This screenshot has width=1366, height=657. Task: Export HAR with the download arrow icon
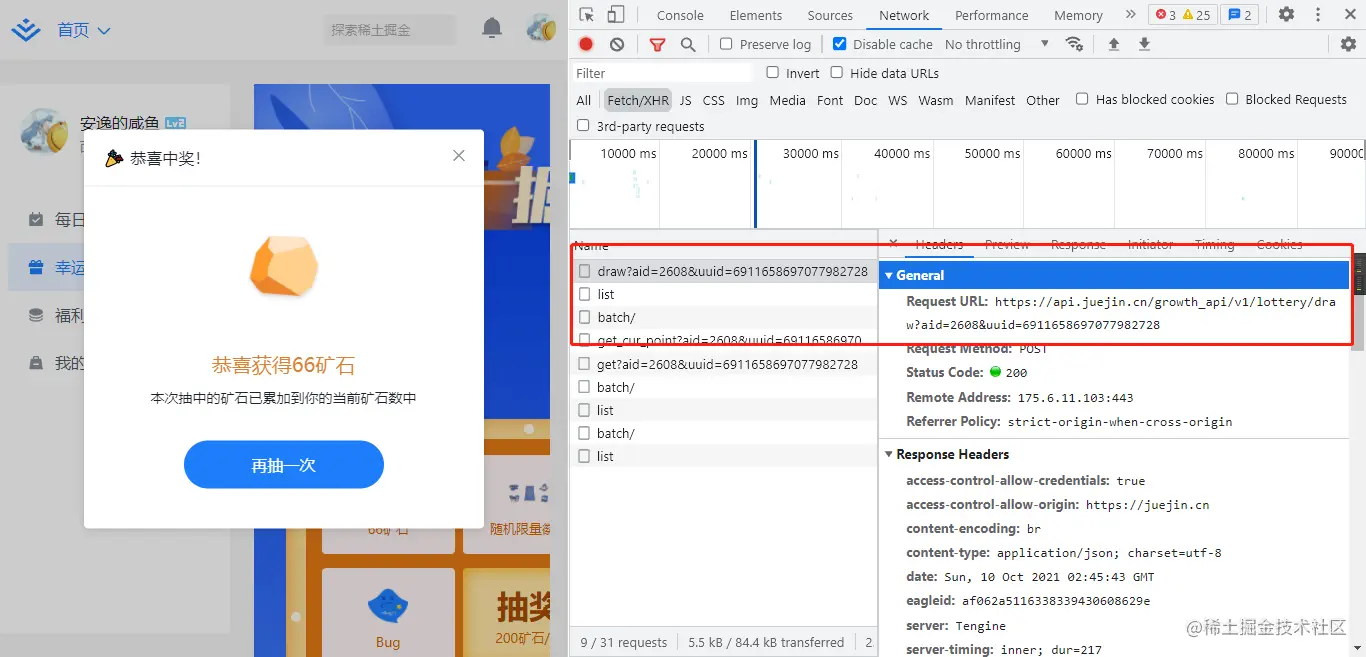[1142, 44]
